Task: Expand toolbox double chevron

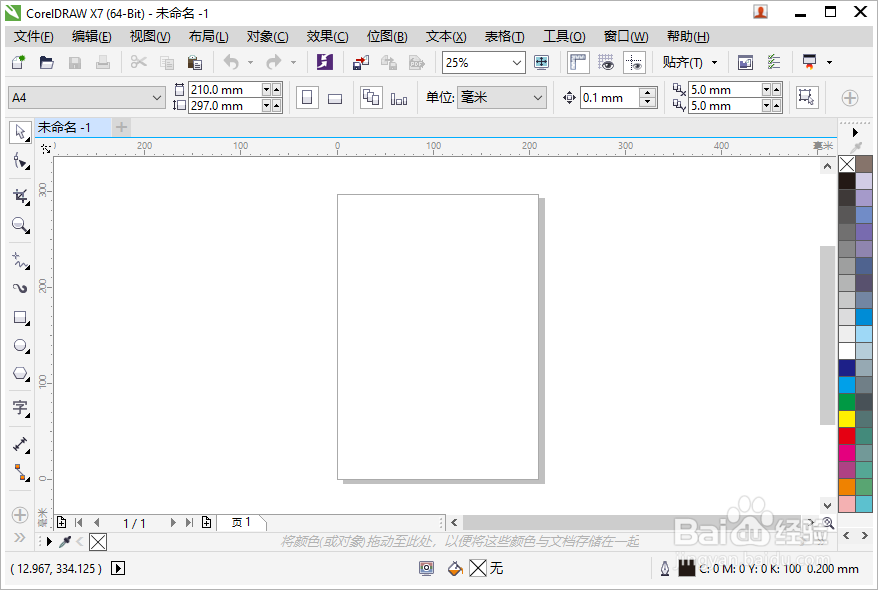Action: [20, 538]
